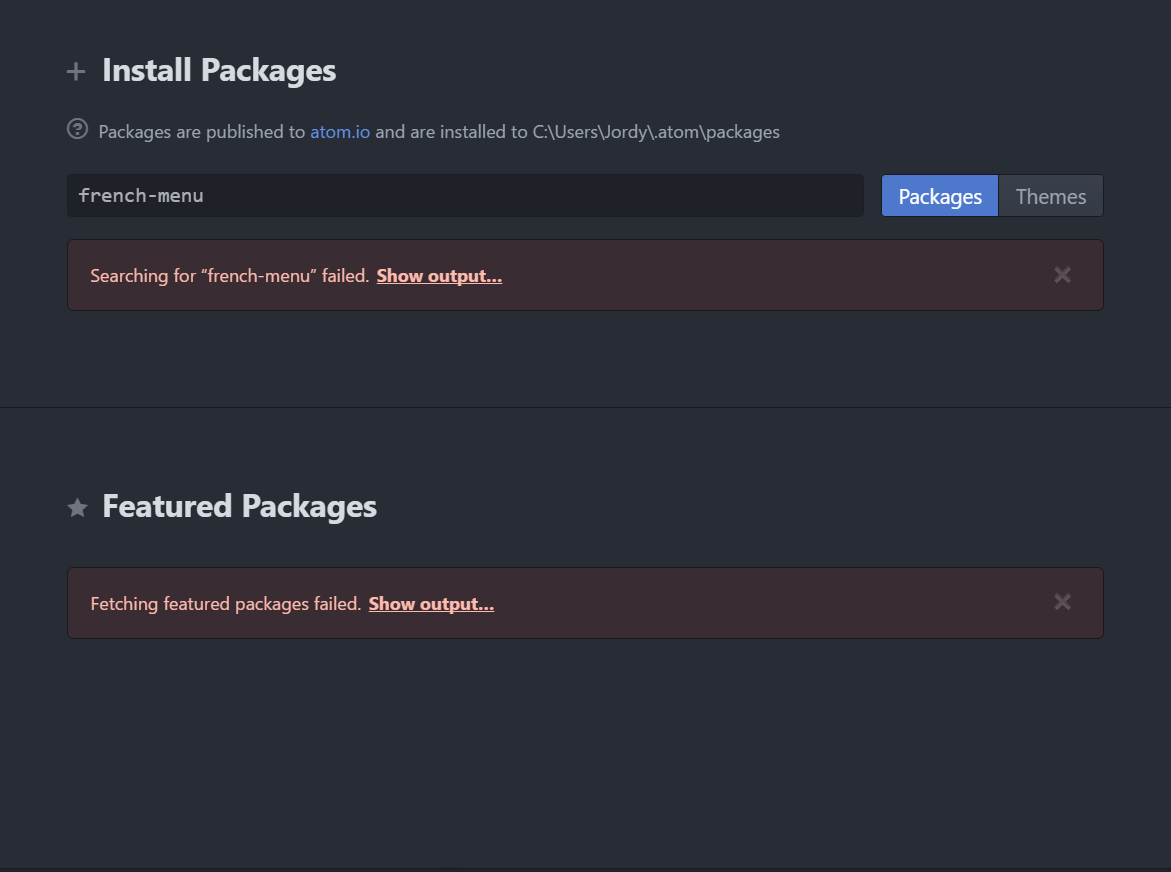Click the plus icon beside Install Packages
This screenshot has width=1171, height=872.
[x=76, y=72]
